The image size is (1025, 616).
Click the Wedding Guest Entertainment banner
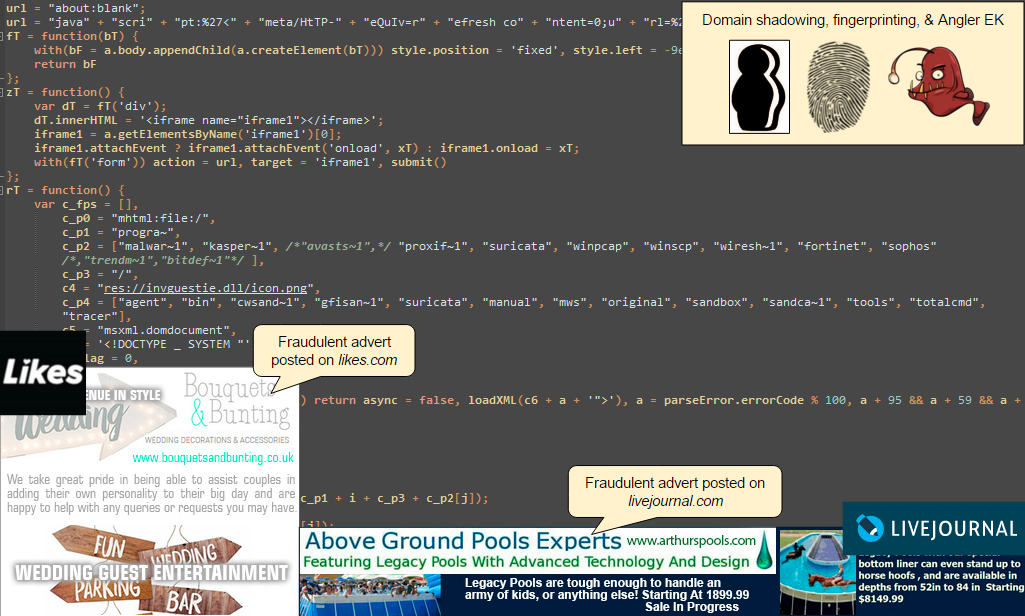pyautogui.click(x=151, y=573)
